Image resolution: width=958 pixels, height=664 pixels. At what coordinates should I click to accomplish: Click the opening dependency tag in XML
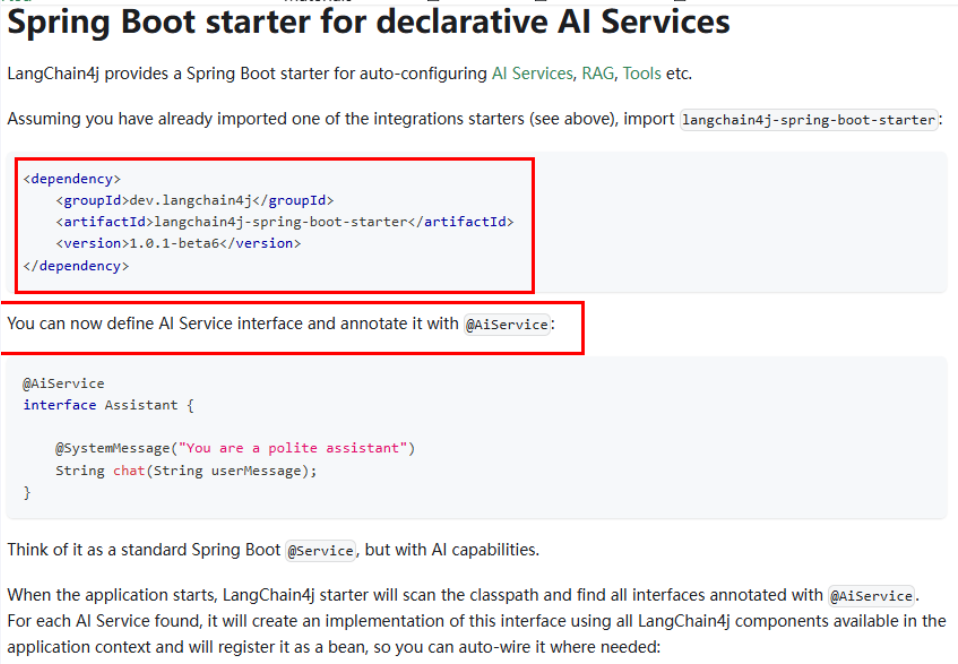72,179
